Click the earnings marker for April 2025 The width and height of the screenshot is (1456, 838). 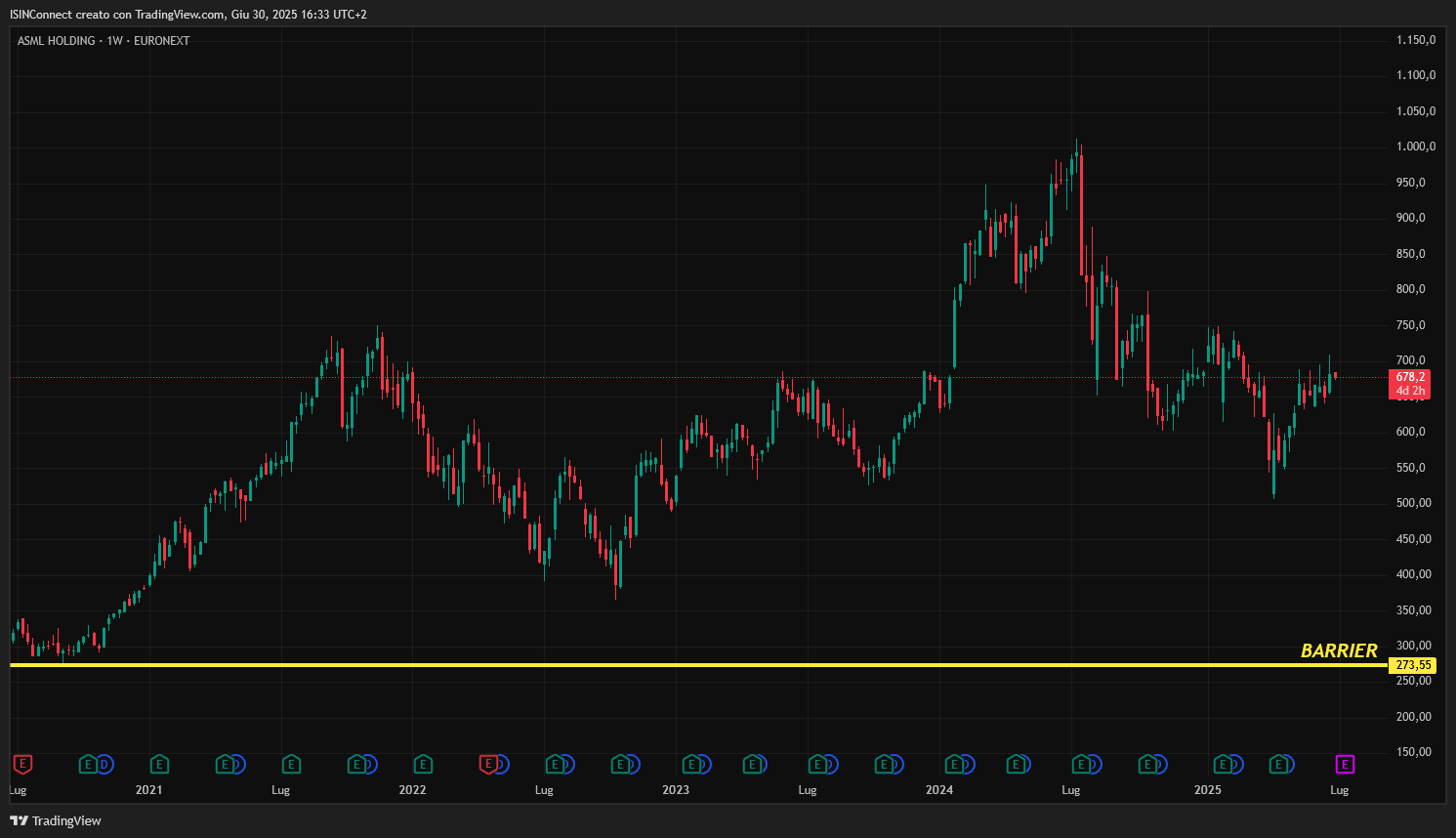pyautogui.click(x=1277, y=764)
